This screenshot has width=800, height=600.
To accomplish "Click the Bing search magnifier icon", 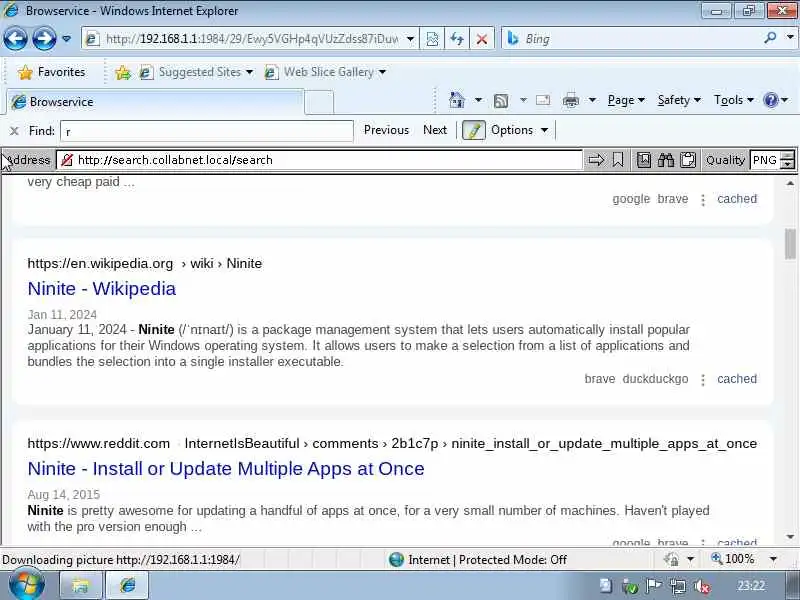I will tap(770, 37).
